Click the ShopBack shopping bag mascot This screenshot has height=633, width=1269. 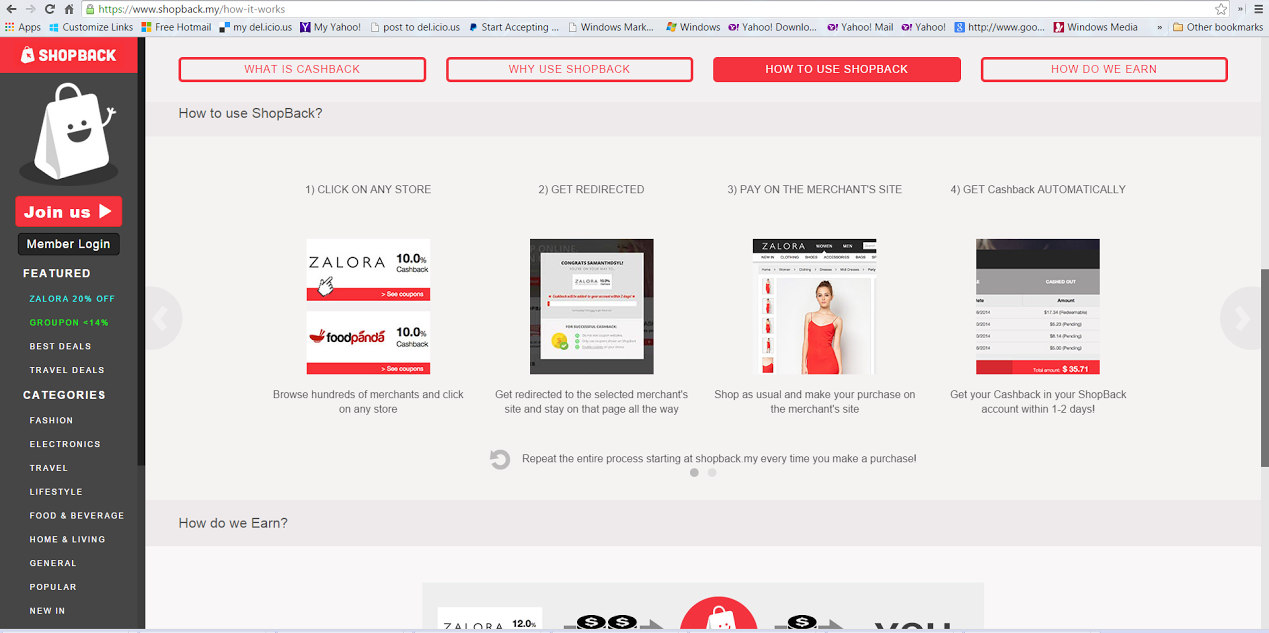72,134
